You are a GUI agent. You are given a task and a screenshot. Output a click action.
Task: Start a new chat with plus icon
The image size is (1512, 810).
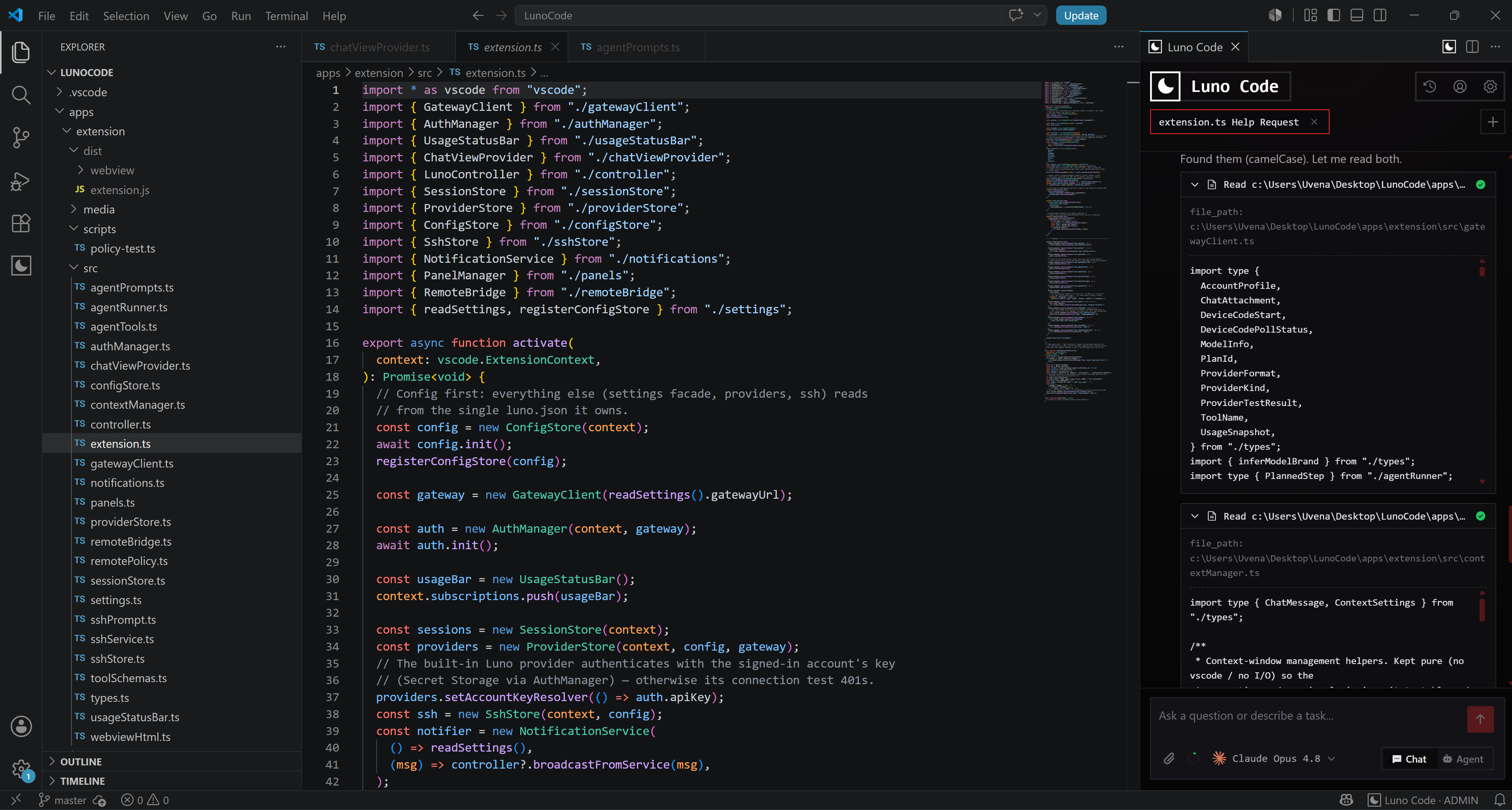[x=1493, y=122]
